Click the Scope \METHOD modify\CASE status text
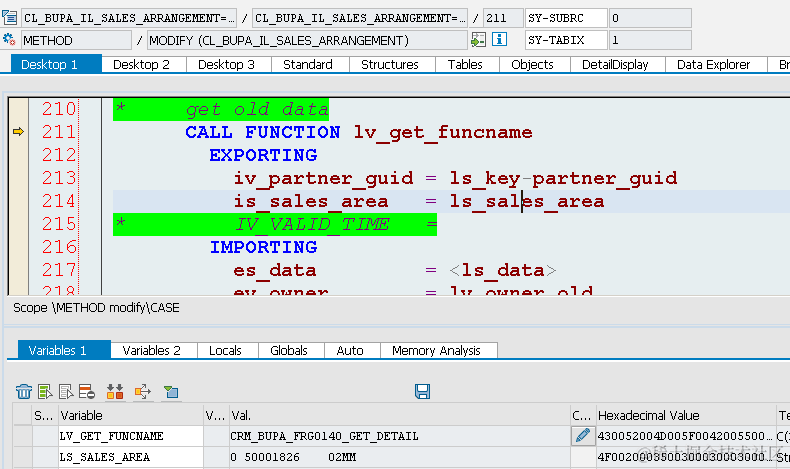The width and height of the screenshot is (790, 469). point(96,308)
